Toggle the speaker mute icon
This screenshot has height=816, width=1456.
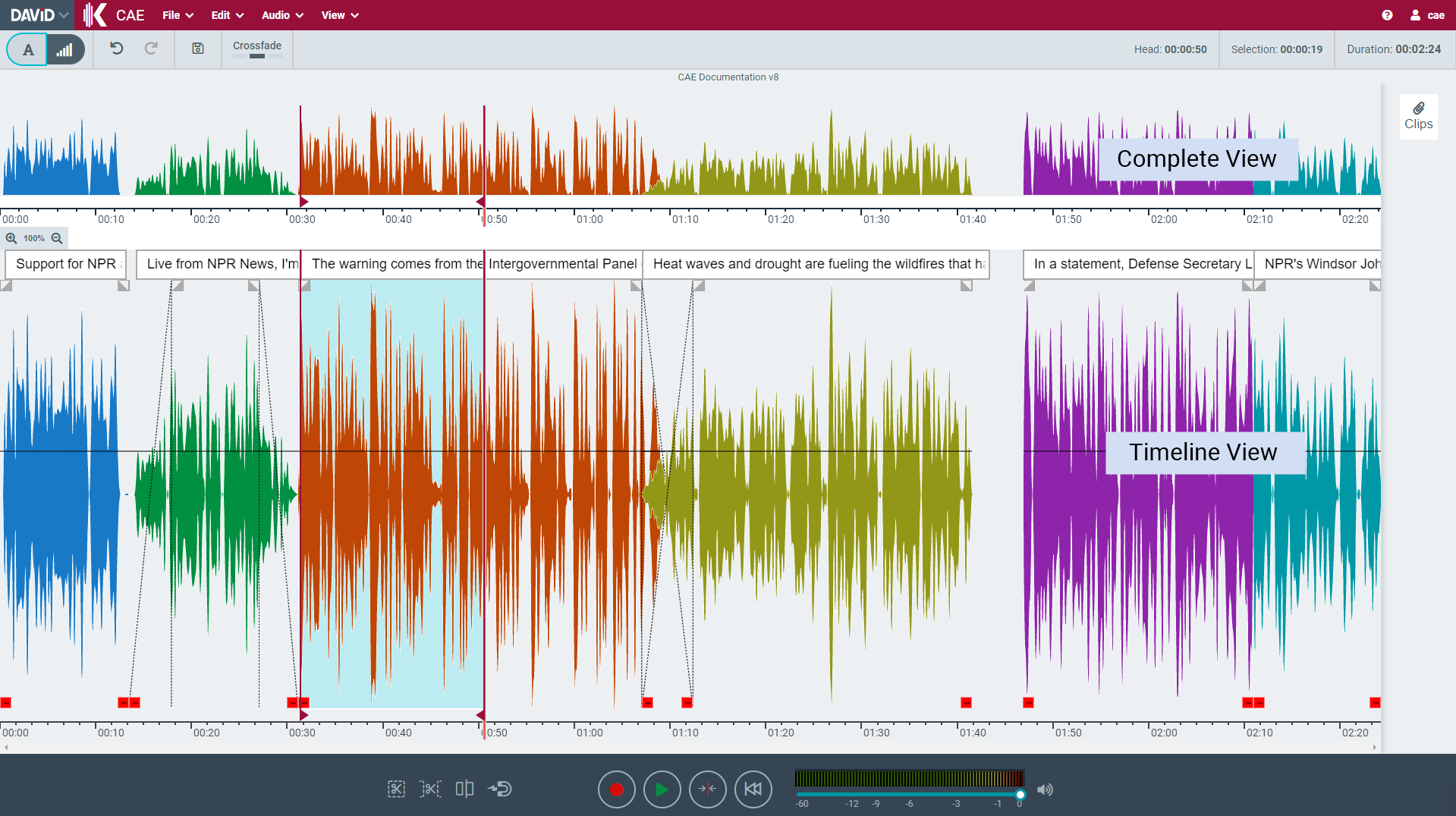click(x=1046, y=789)
